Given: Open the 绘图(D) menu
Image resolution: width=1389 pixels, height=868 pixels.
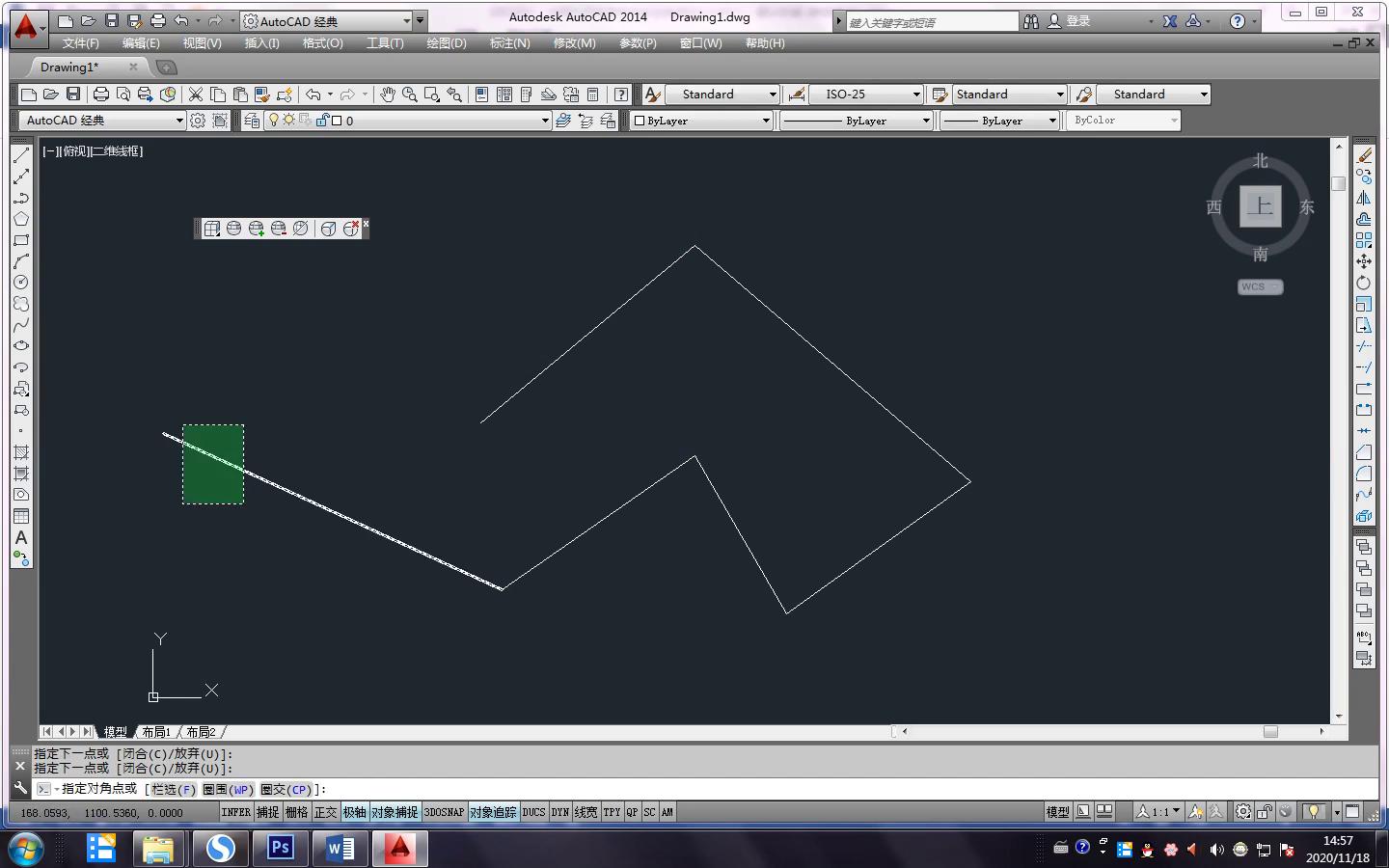Looking at the screenshot, I should pyautogui.click(x=446, y=43).
